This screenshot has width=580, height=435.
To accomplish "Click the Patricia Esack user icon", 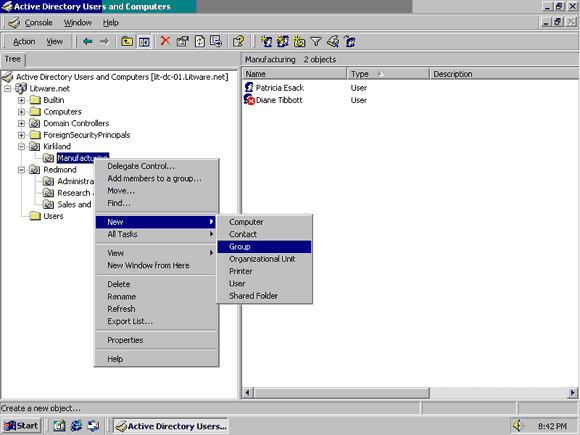I will coord(249,88).
